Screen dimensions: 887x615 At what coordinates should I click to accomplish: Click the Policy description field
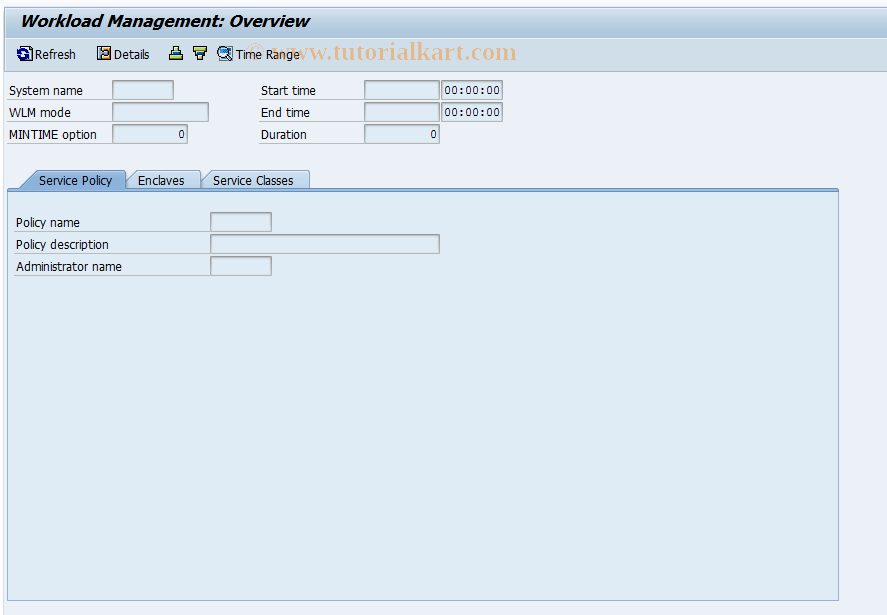(323, 243)
